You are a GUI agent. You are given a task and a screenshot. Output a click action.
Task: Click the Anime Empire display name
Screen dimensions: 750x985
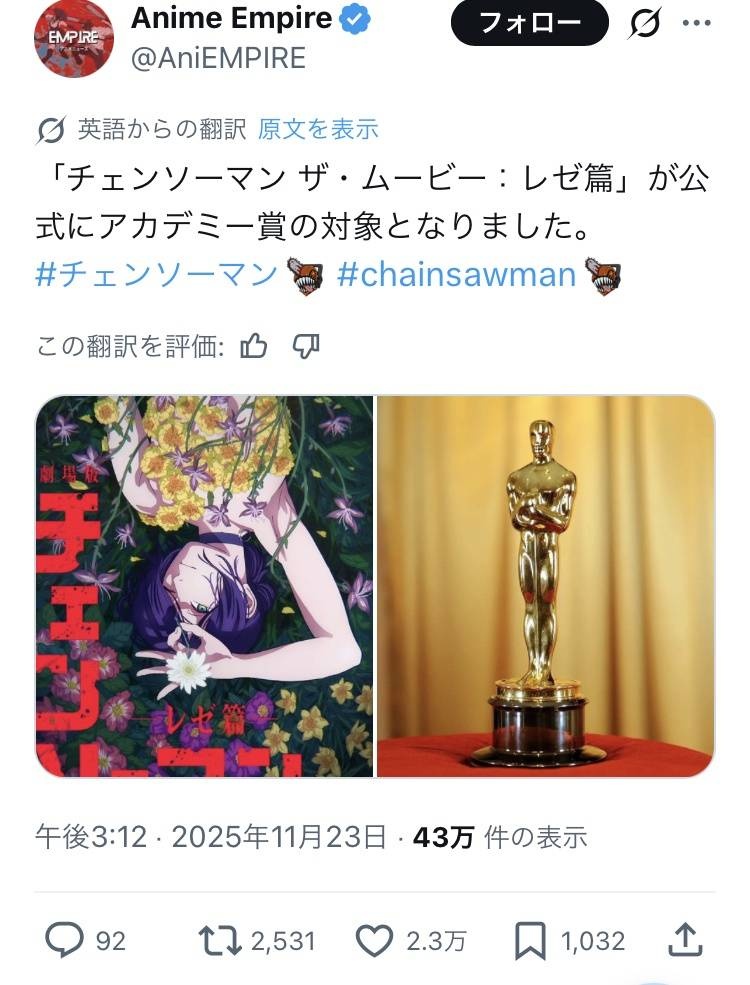pyautogui.click(x=231, y=18)
